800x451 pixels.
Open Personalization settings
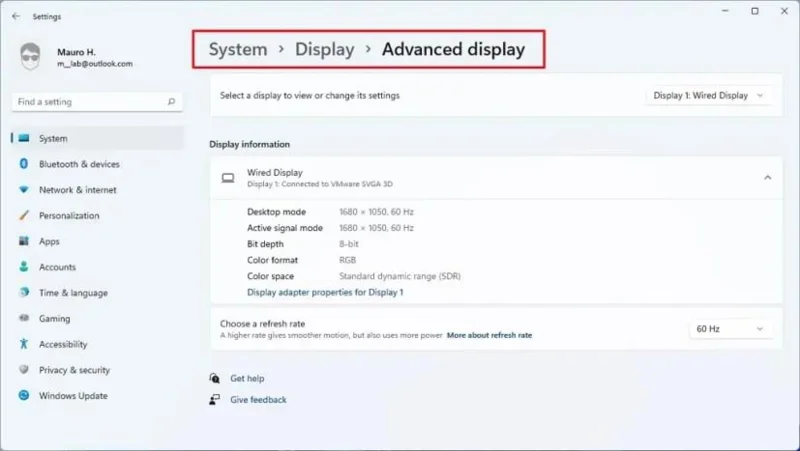pyautogui.click(x=97, y=215)
